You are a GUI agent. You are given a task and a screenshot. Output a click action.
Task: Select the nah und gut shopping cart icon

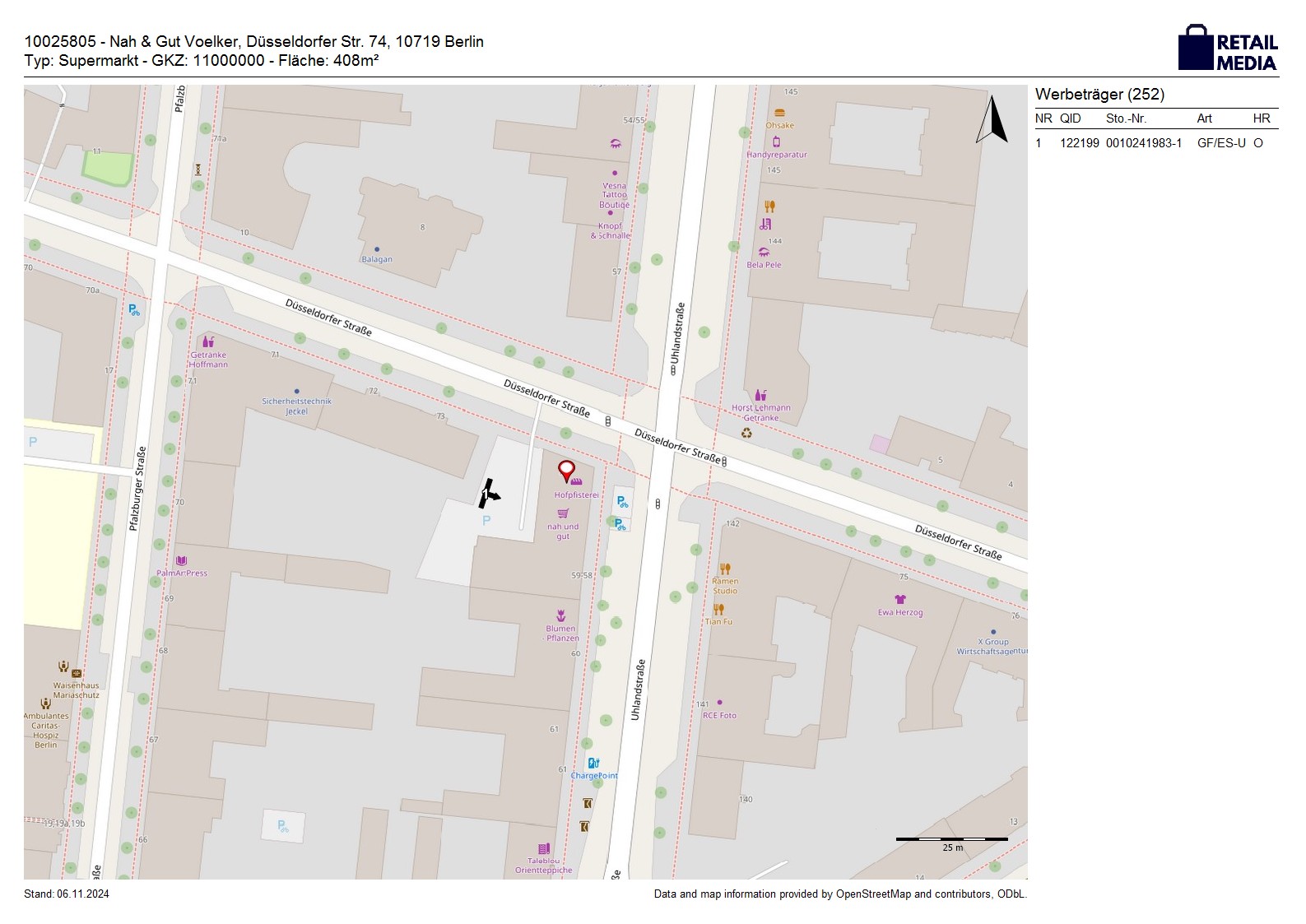(563, 513)
